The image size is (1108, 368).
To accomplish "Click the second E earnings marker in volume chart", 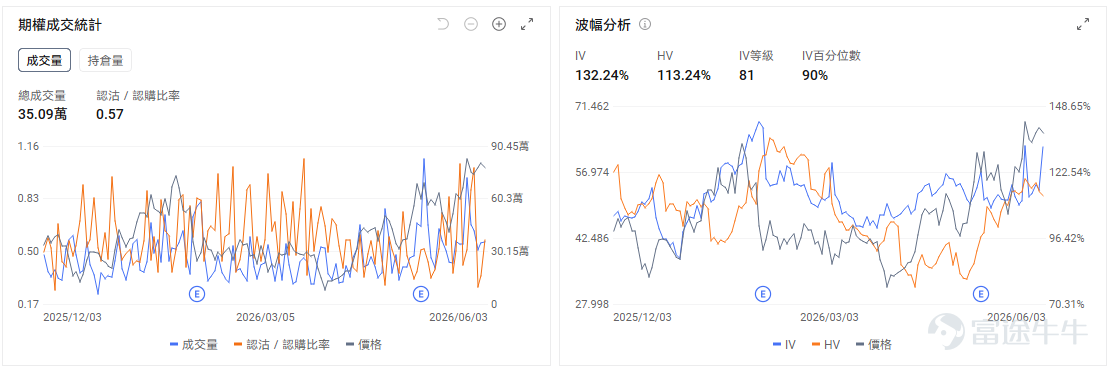I will [x=421, y=293].
